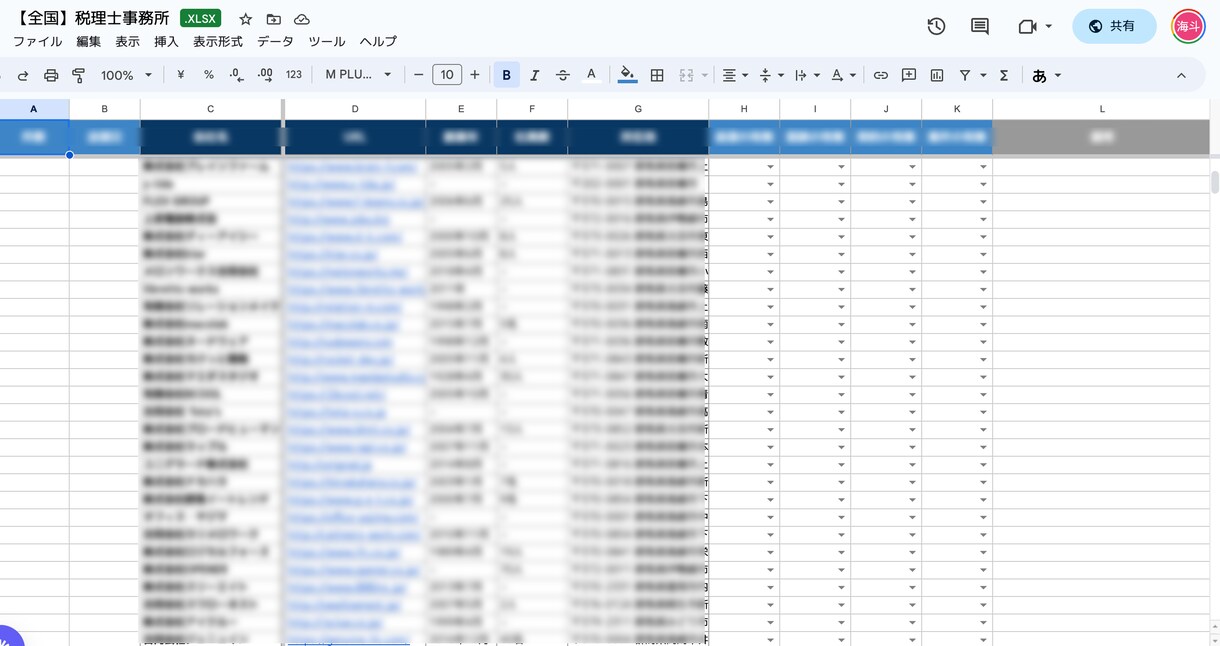Click the .XLSX file badge
Viewport: 1220px width, 646px height.
click(x=201, y=19)
